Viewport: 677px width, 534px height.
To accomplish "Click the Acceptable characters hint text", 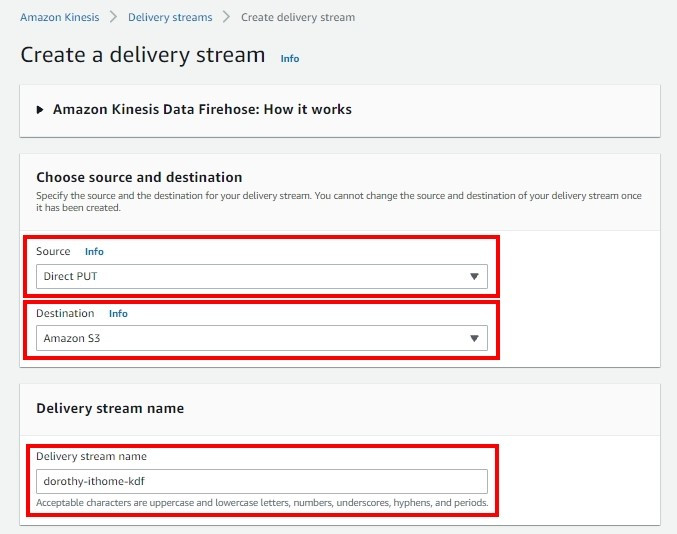I will (x=262, y=502).
